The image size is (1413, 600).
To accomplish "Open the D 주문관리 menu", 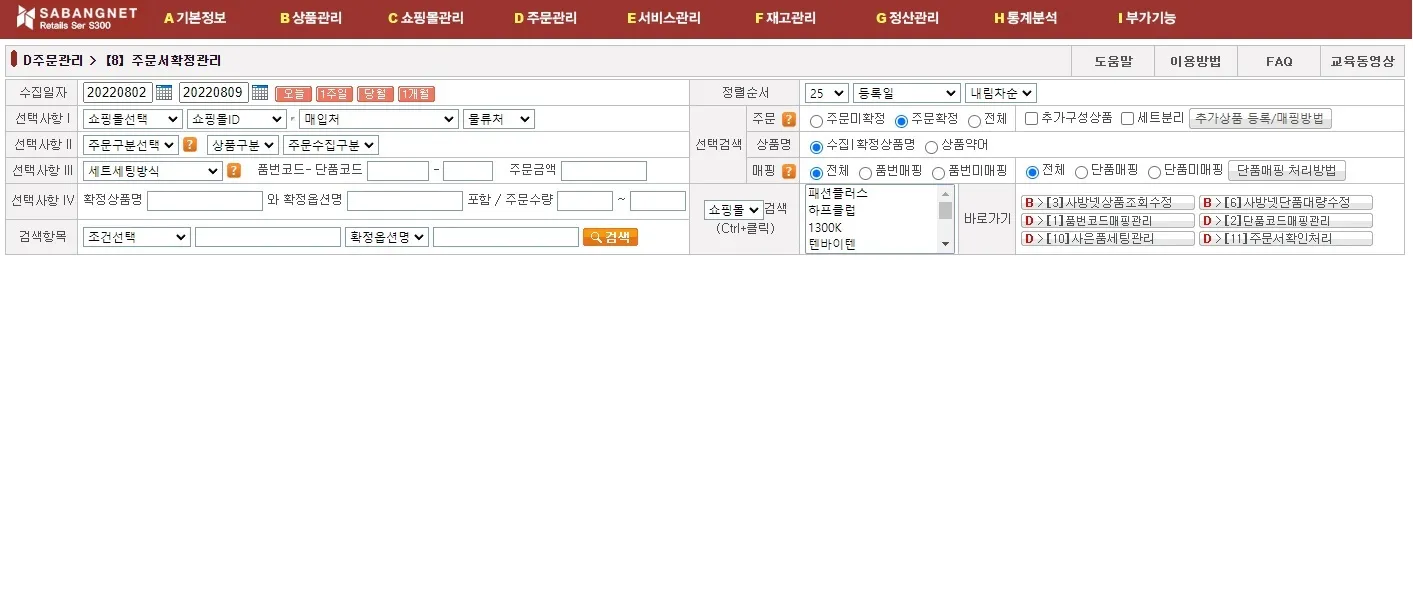I will [545, 18].
